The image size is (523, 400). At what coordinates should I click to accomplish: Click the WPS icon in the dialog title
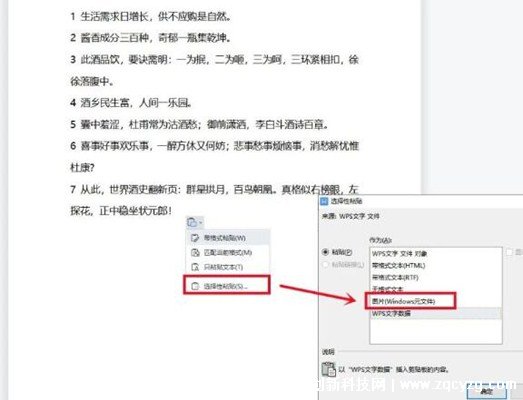click(324, 201)
